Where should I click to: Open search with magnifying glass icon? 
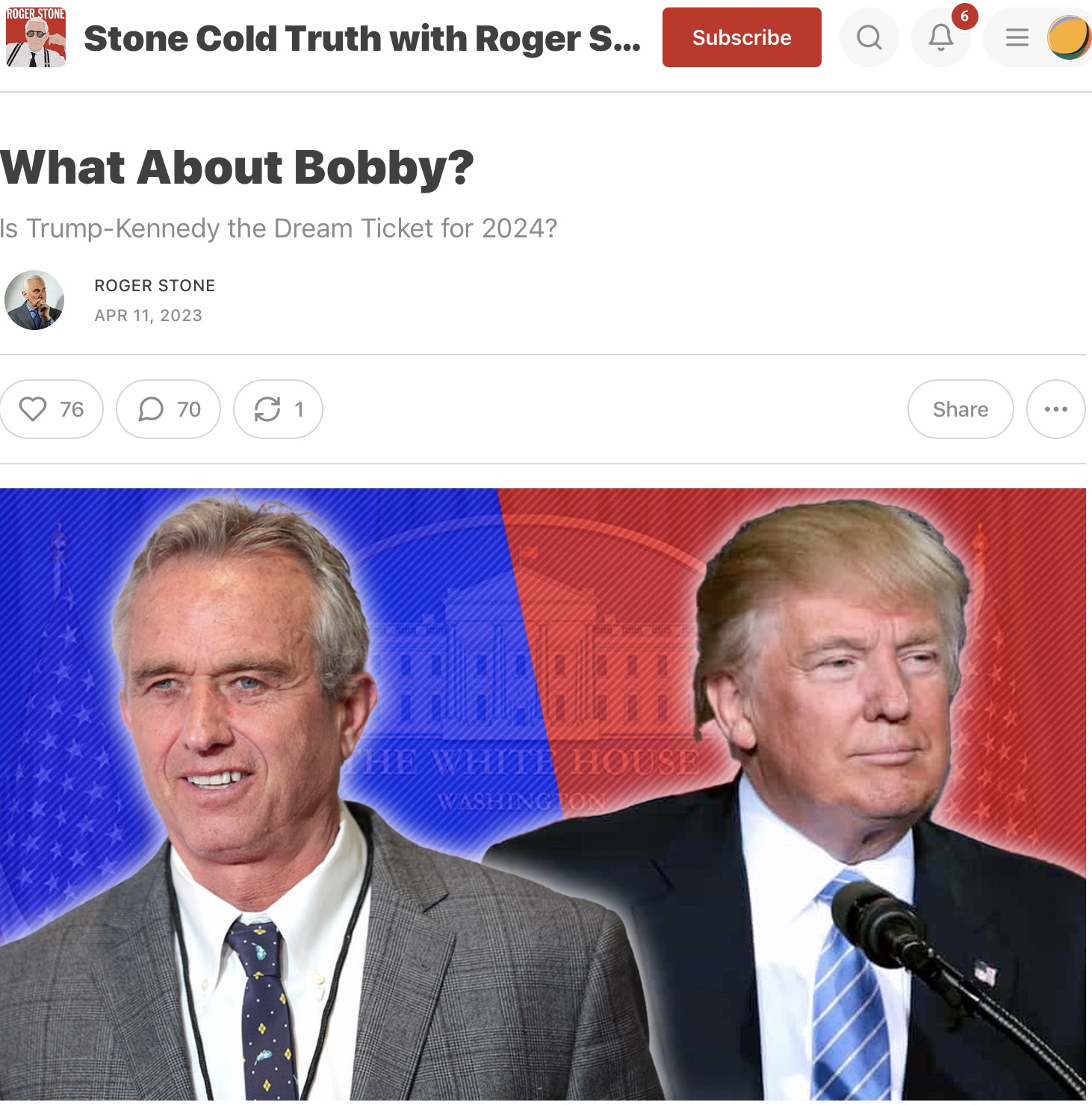coord(869,37)
